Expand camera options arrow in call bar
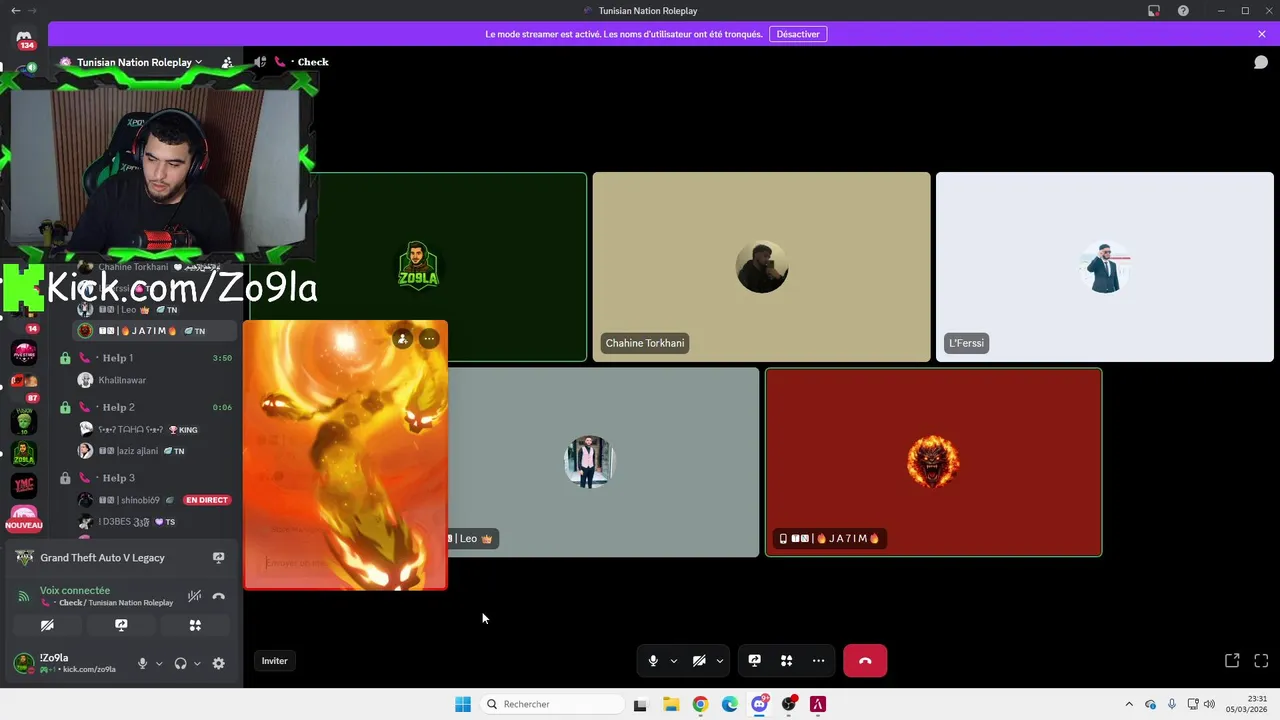The image size is (1280, 720). pos(719,661)
